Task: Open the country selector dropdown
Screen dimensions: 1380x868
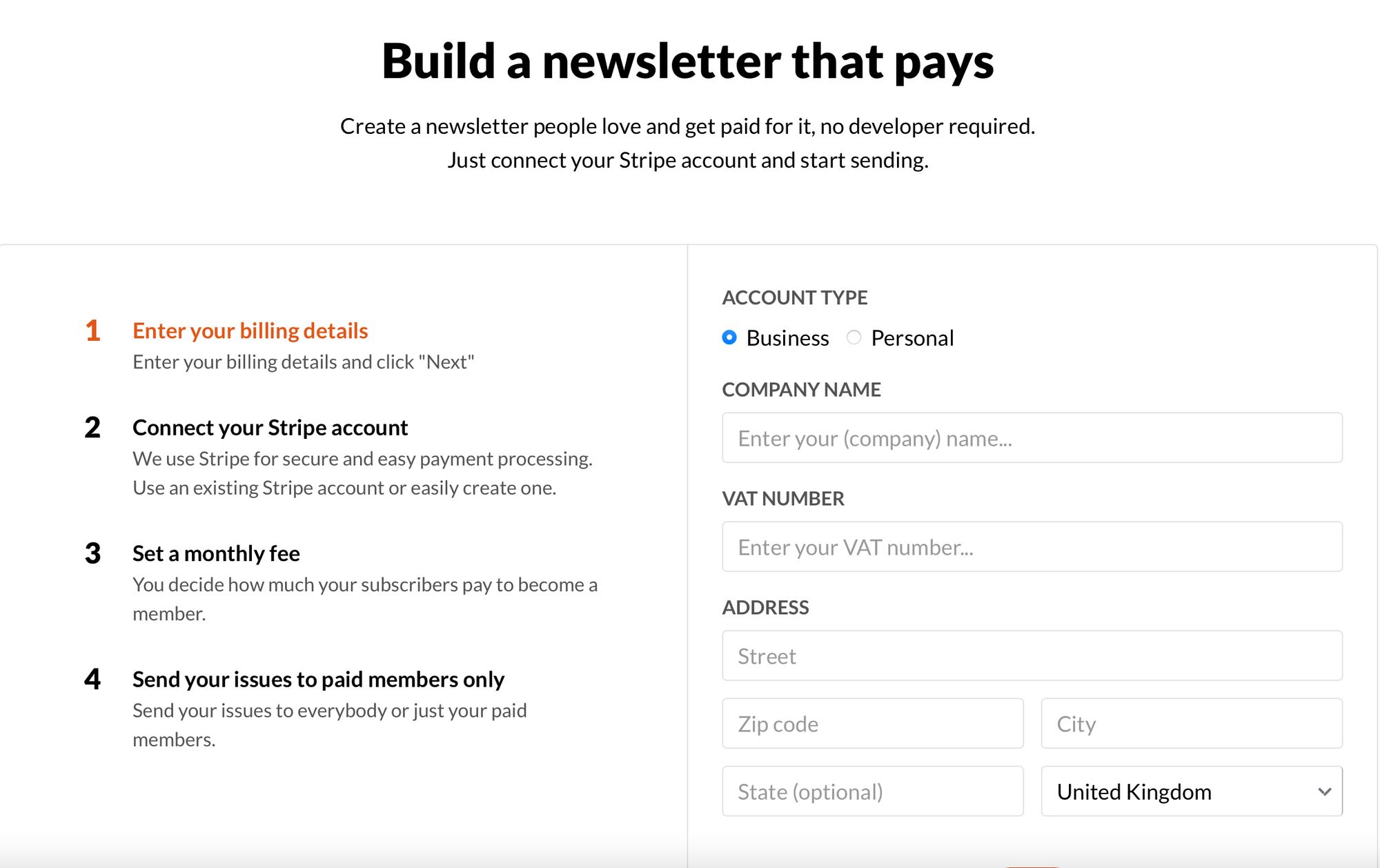Action: pos(1192,791)
